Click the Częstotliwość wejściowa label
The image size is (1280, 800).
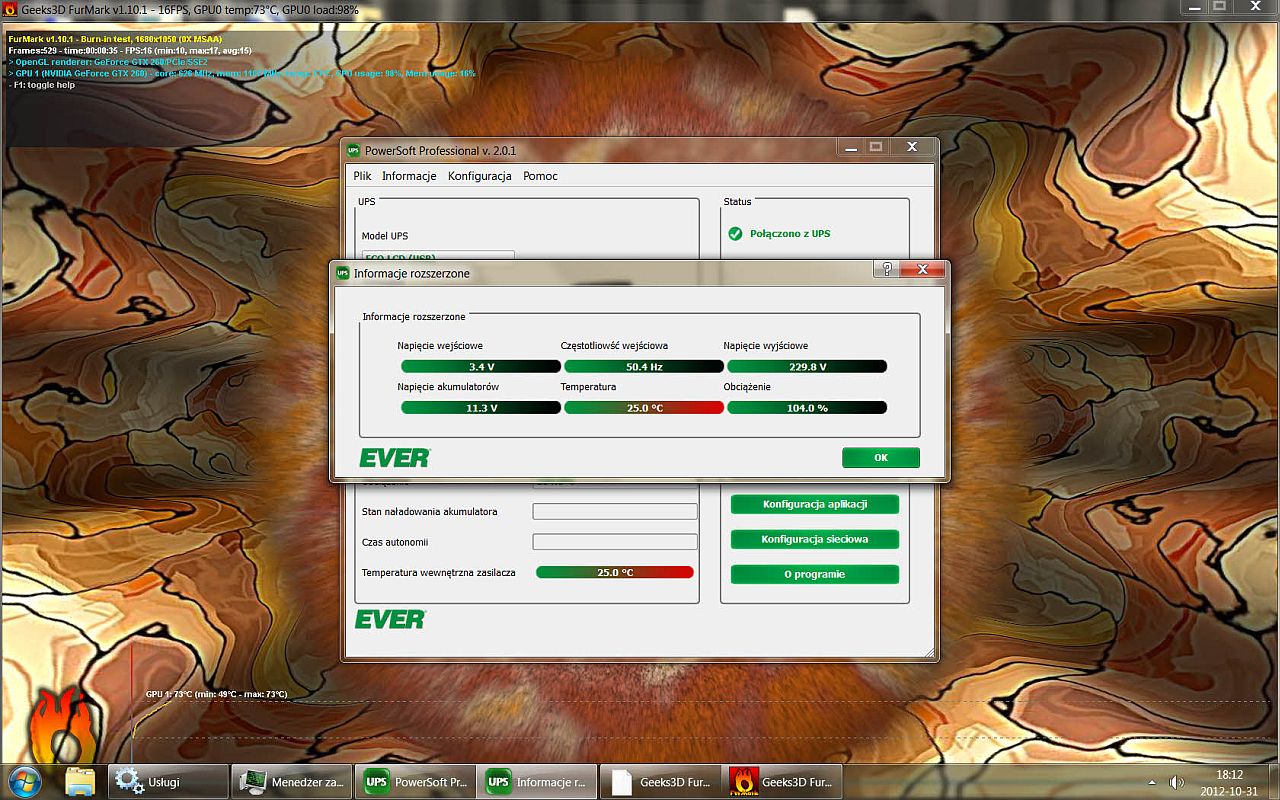click(614, 346)
